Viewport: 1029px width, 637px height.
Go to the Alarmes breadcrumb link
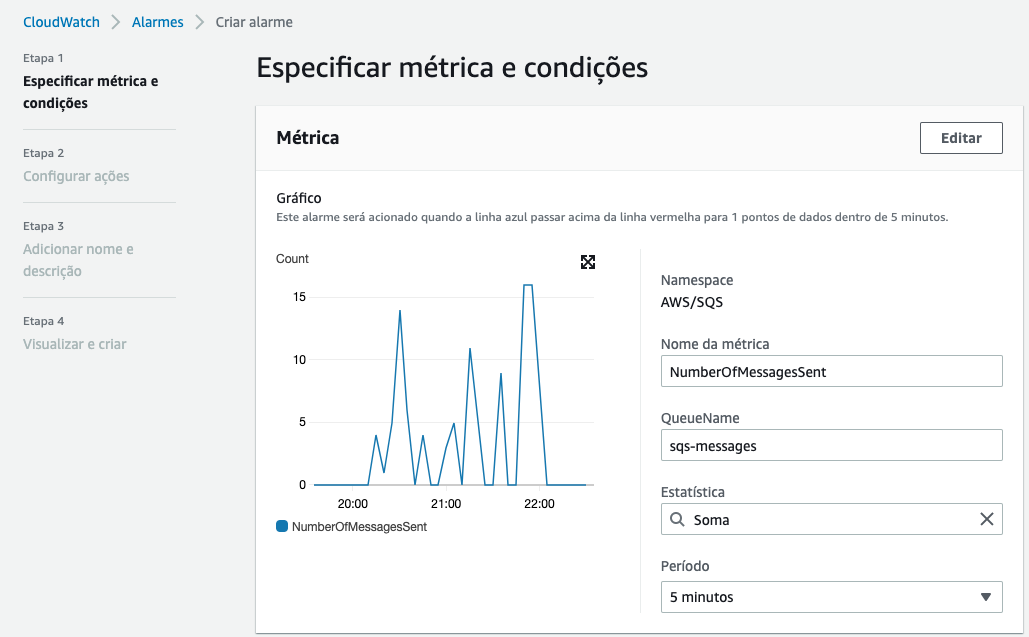click(x=158, y=22)
